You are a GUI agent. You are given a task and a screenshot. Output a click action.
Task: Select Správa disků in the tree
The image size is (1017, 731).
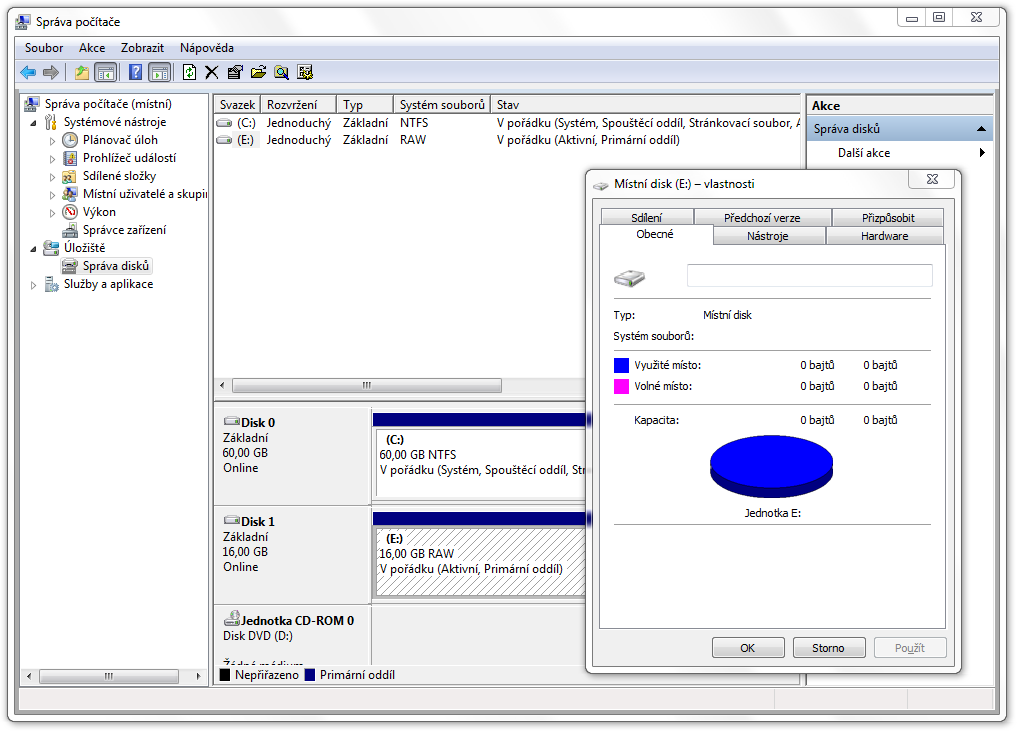tap(115, 266)
